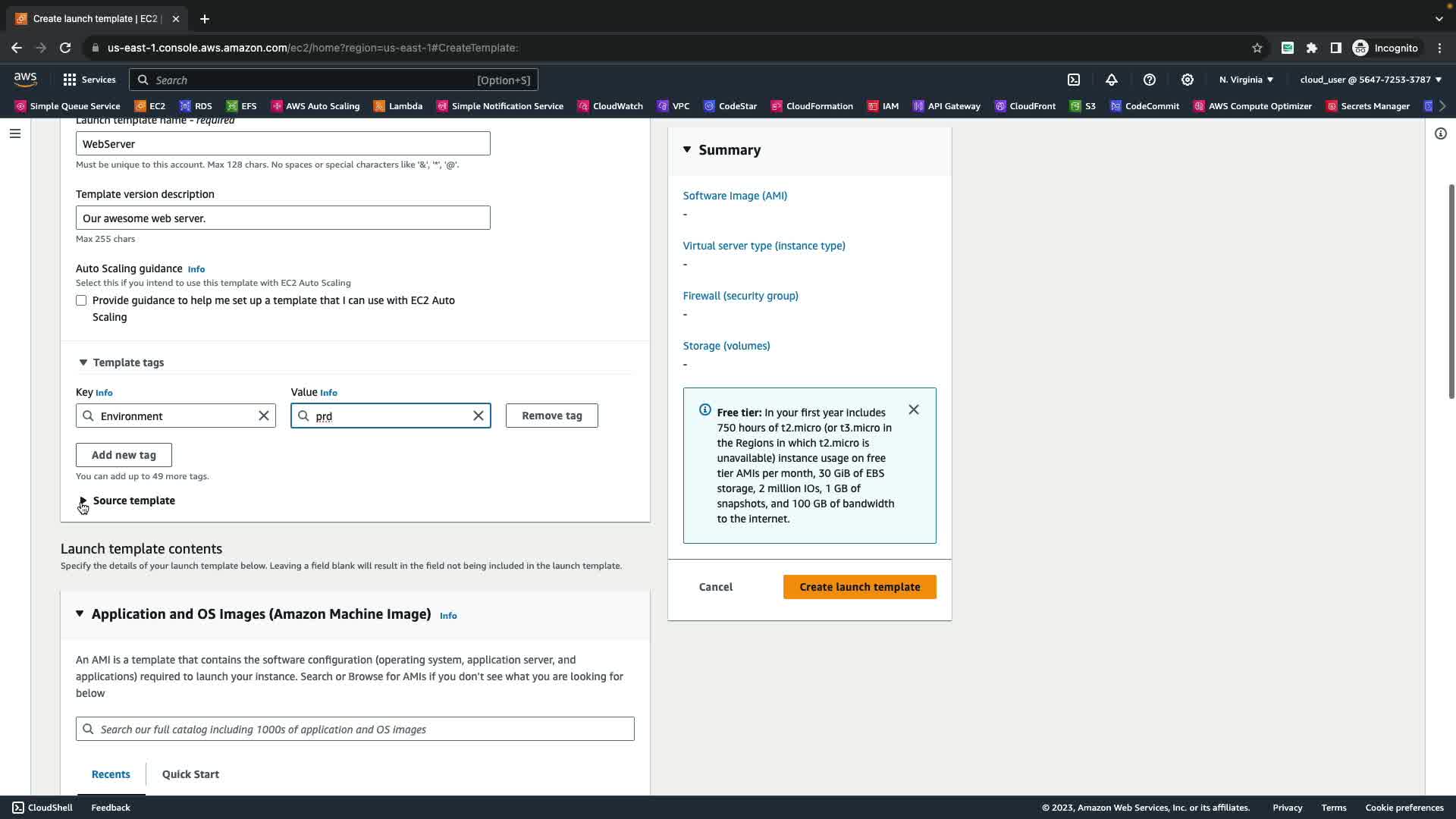Collapse the Summary panel
This screenshot has width=1456, height=819.
click(x=687, y=149)
